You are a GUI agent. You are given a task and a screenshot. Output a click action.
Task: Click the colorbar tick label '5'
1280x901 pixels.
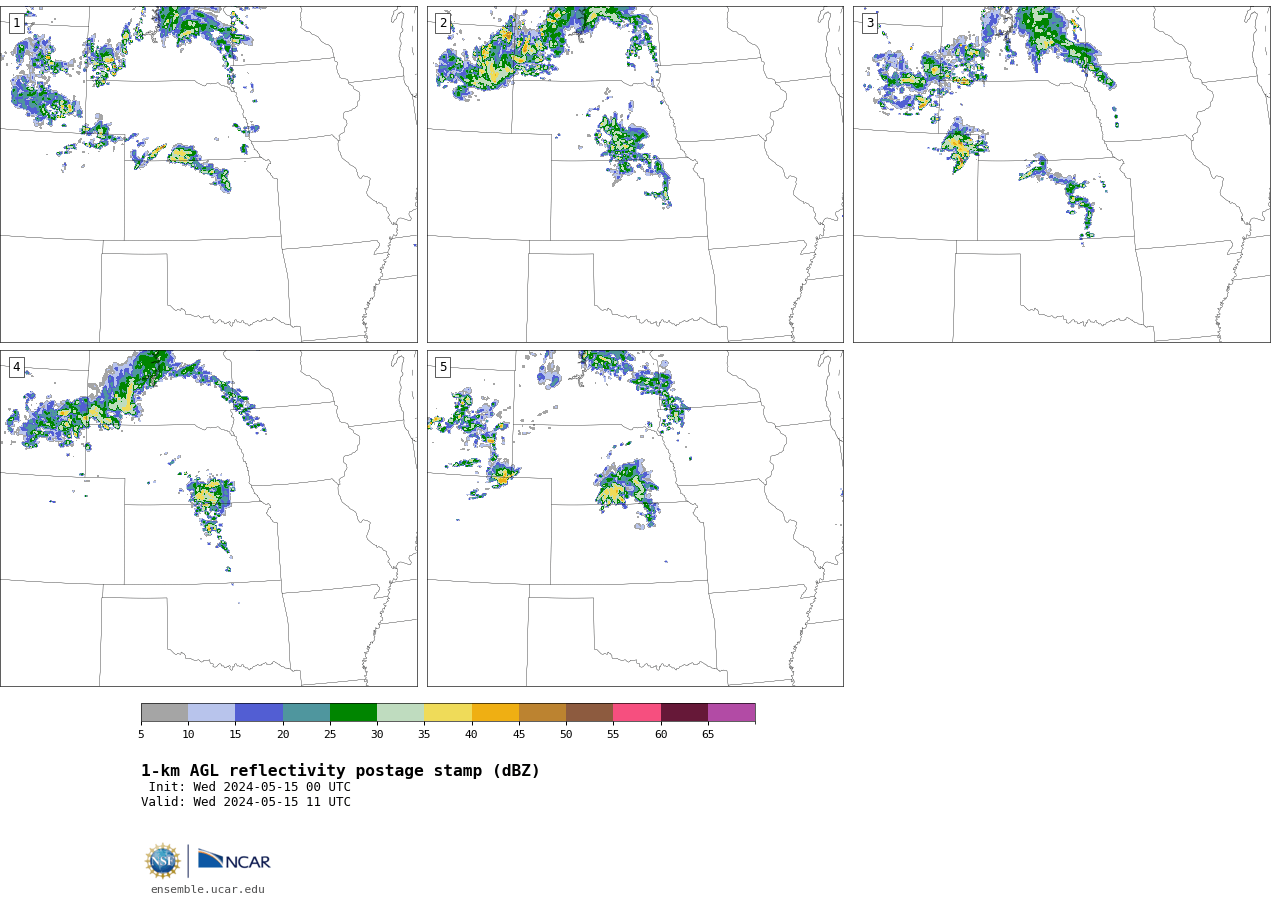click(x=141, y=735)
